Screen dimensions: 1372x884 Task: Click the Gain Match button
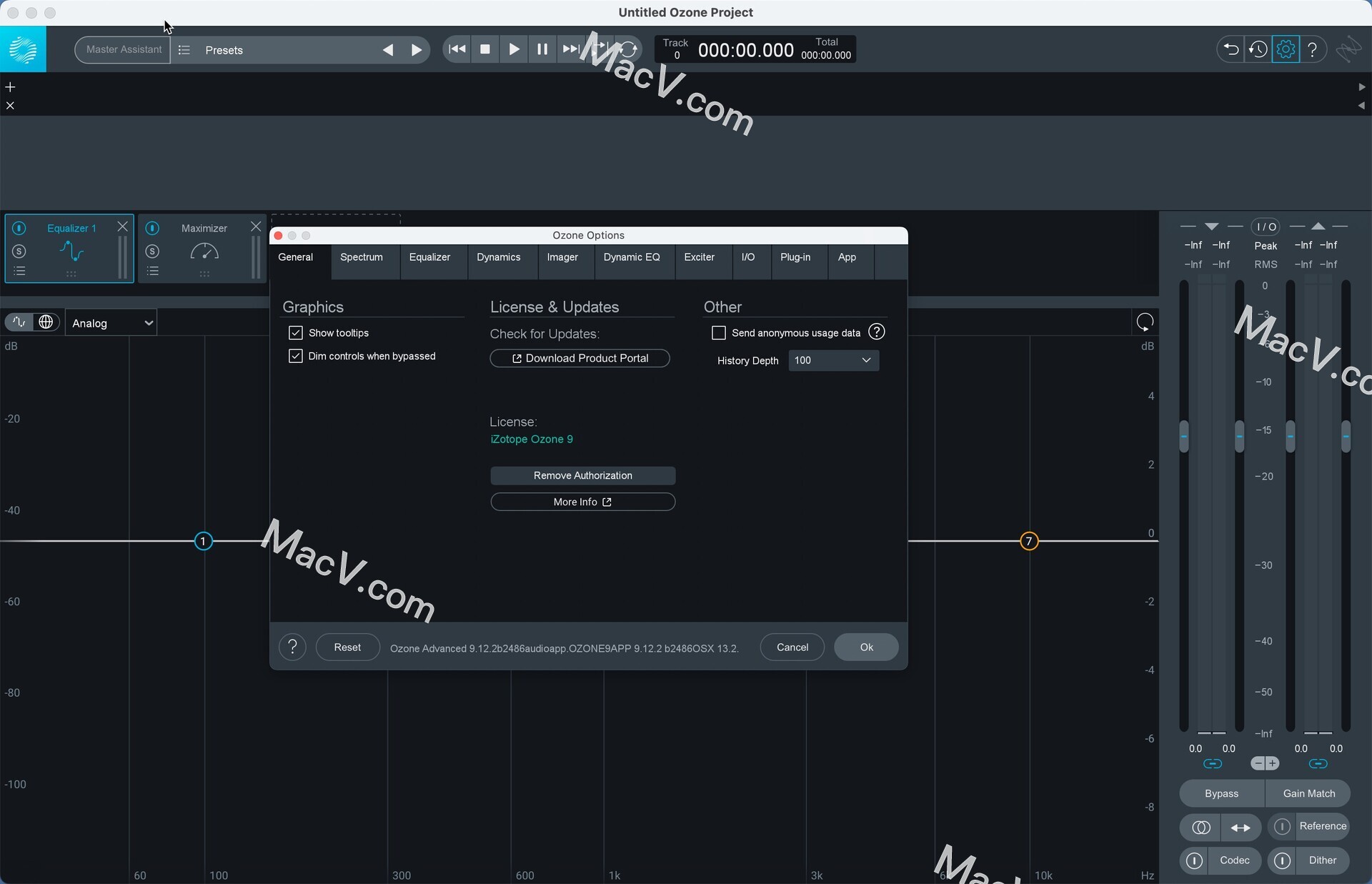click(1308, 793)
